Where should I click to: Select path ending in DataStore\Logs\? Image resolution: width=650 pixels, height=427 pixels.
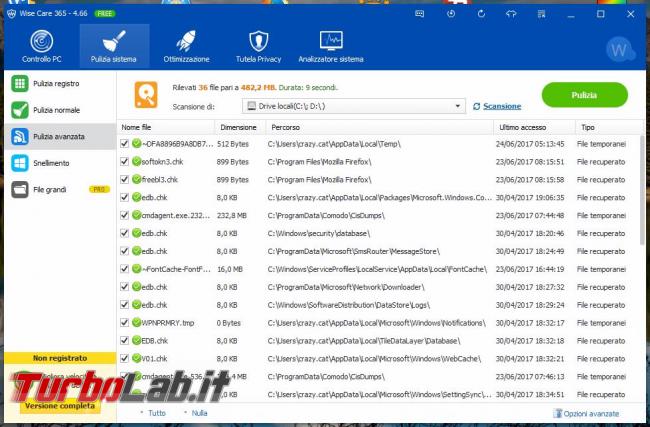(348, 305)
